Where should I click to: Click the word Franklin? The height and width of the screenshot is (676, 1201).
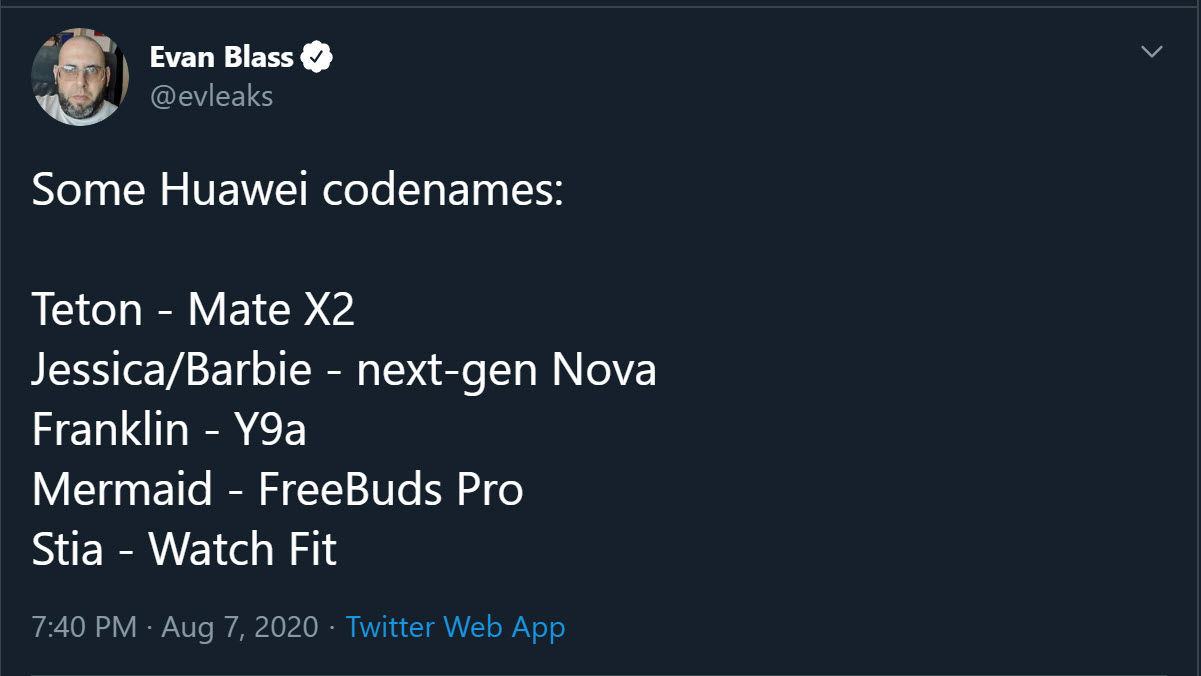point(110,430)
